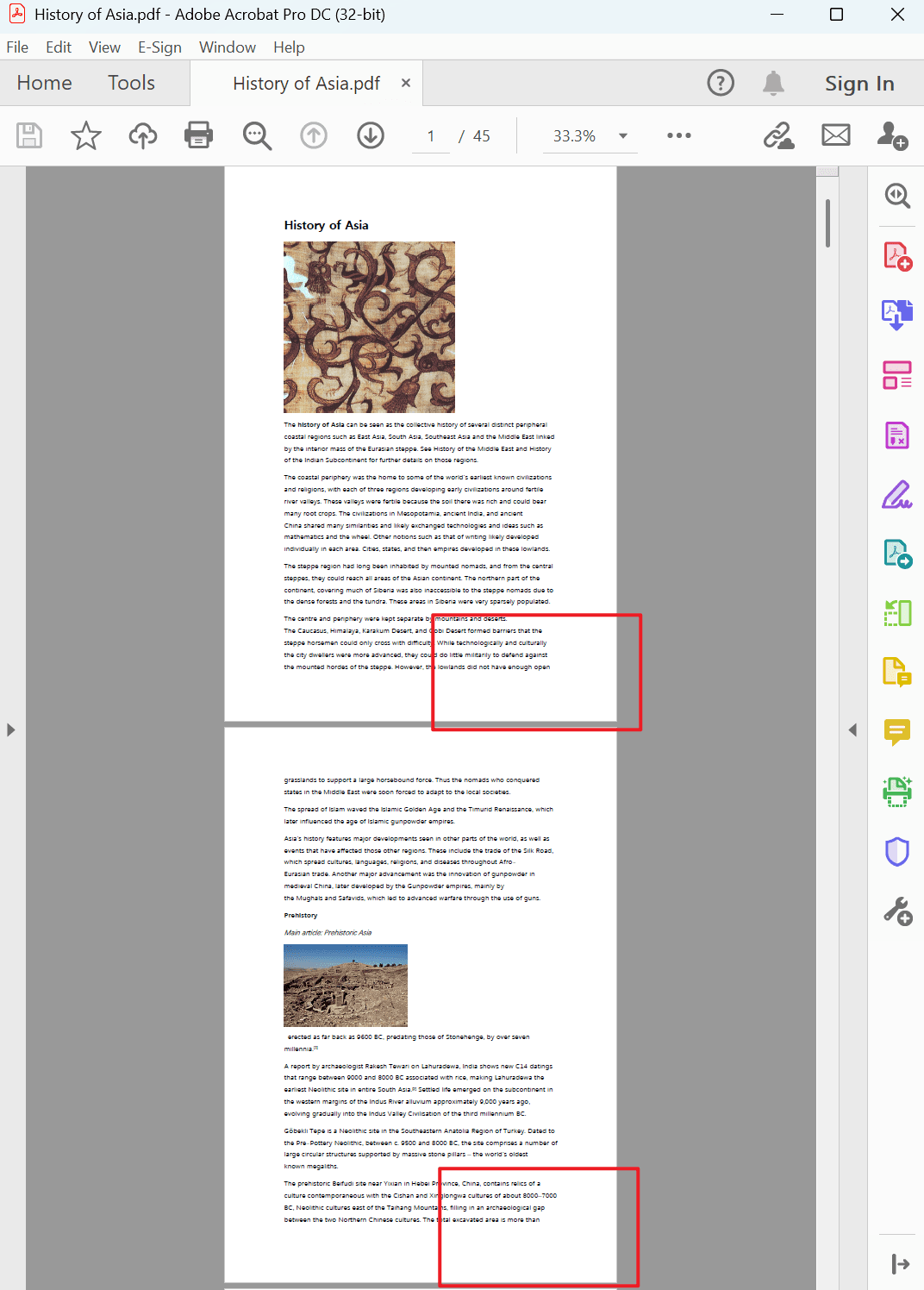
Task: Open the Comment tool in sidebar
Action: coord(896,732)
